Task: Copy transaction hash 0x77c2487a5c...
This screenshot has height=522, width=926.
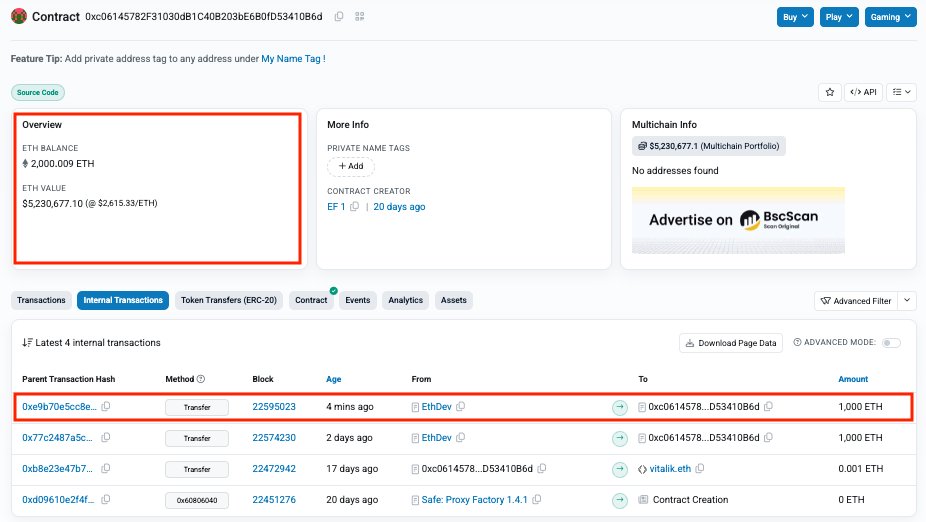Action: [x=106, y=438]
